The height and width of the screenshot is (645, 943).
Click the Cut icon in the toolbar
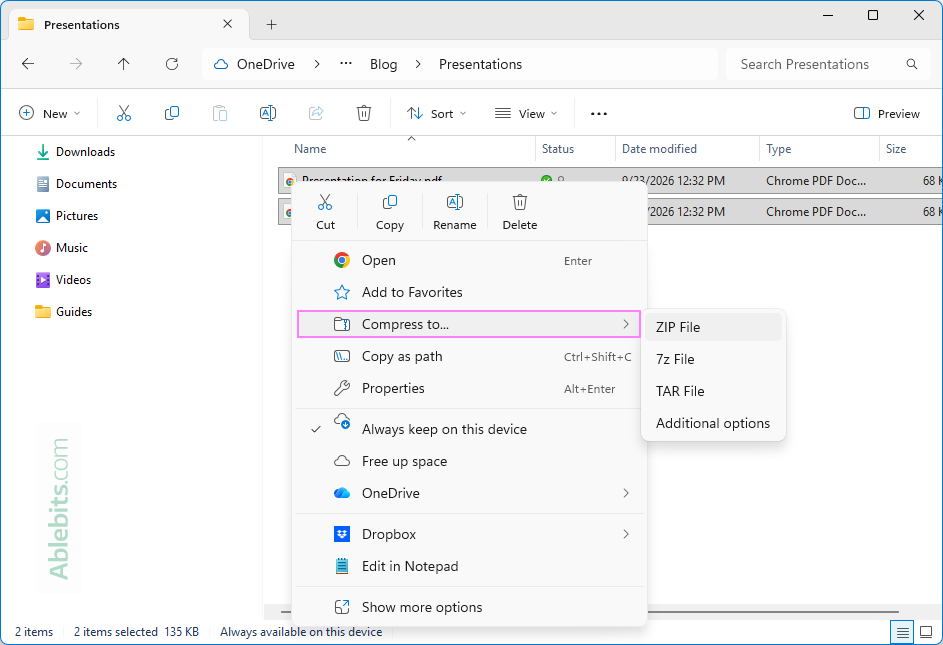(124, 113)
